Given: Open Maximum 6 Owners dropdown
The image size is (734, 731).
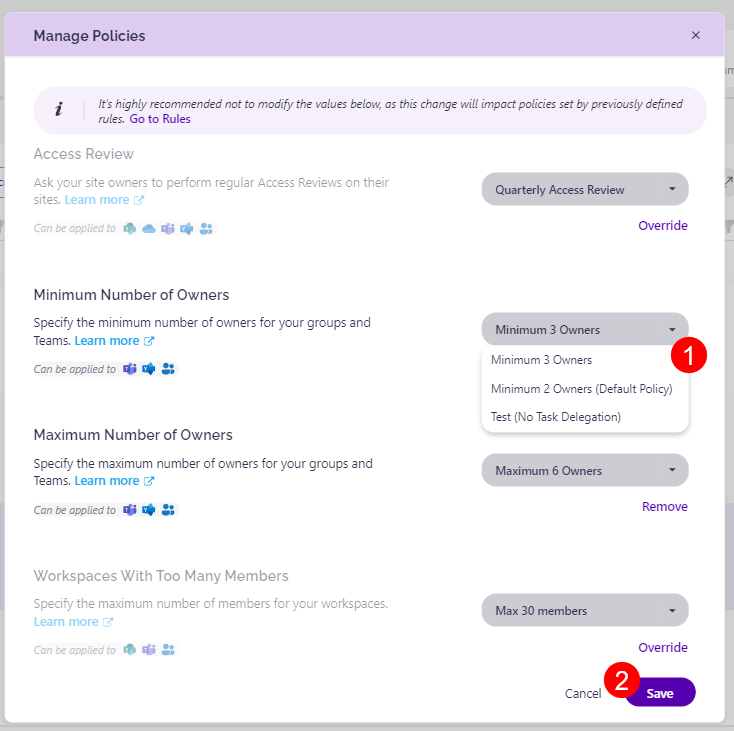Looking at the screenshot, I should tap(585, 470).
